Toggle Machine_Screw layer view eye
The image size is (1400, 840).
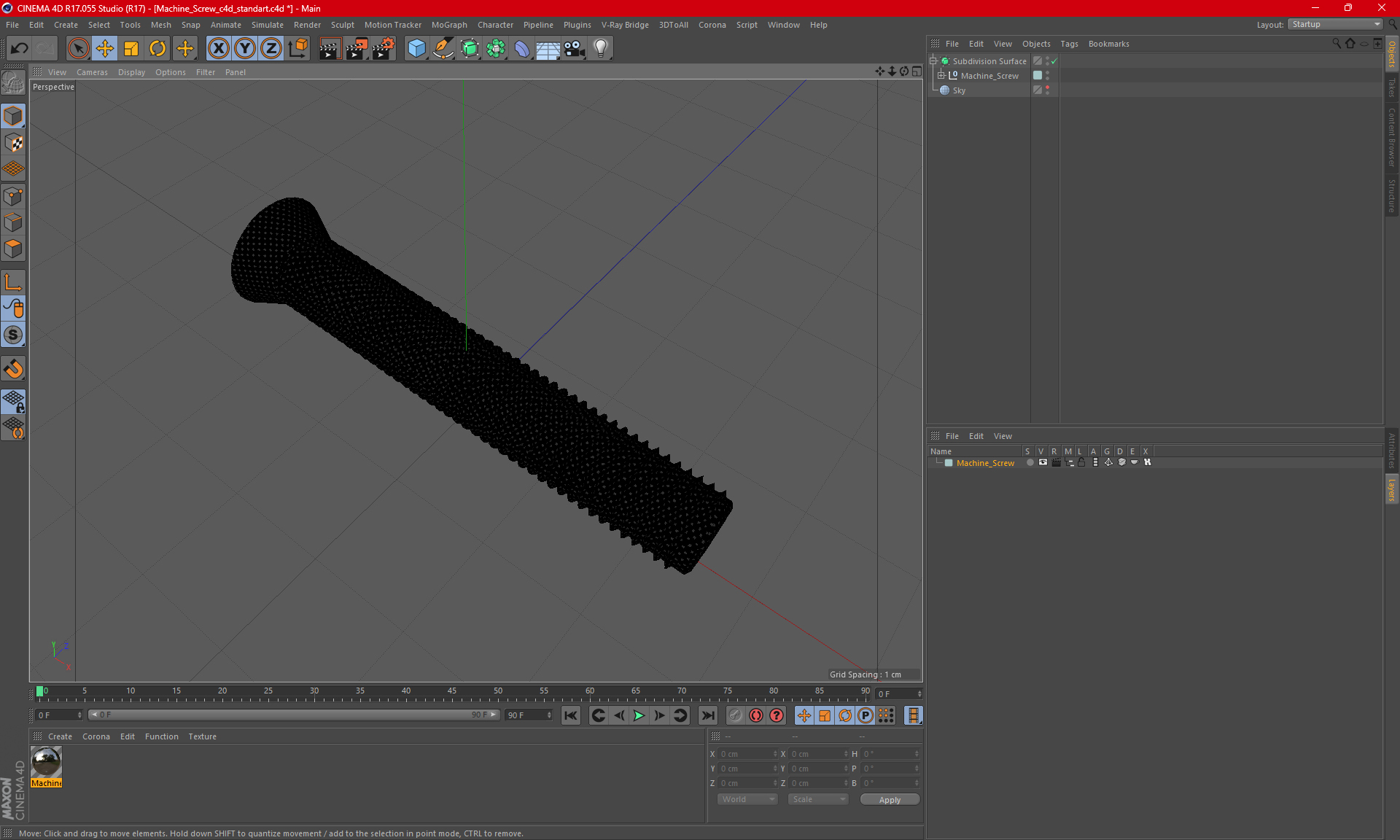click(x=1043, y=462)
